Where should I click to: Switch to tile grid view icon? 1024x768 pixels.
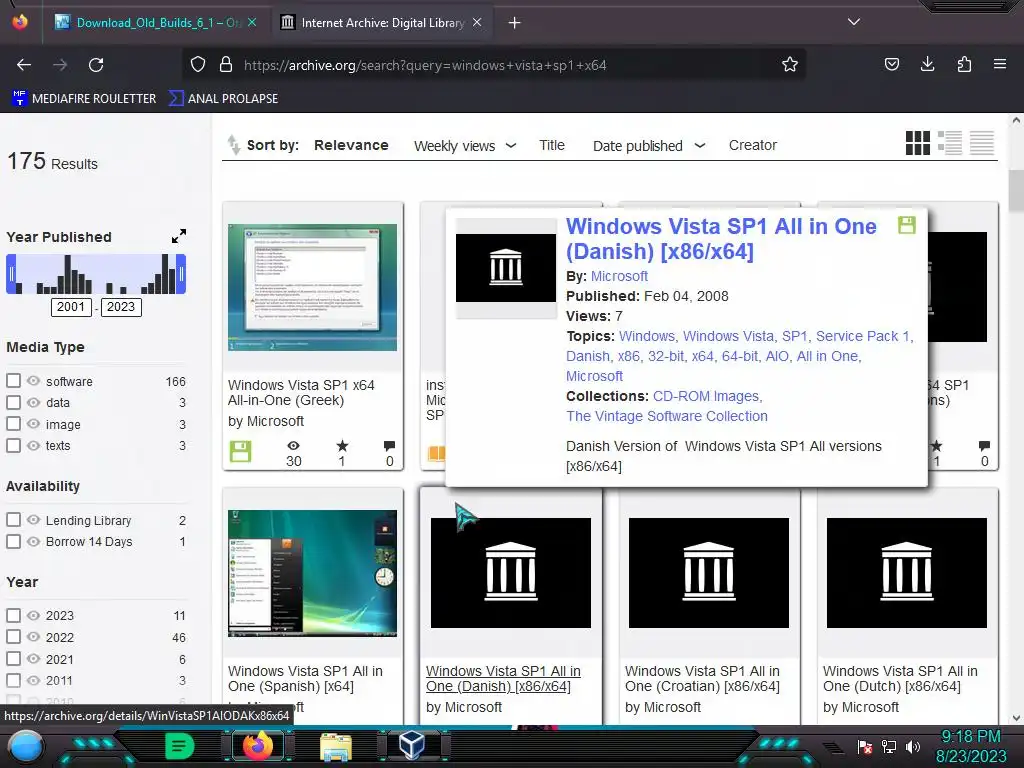coord(918,142)
